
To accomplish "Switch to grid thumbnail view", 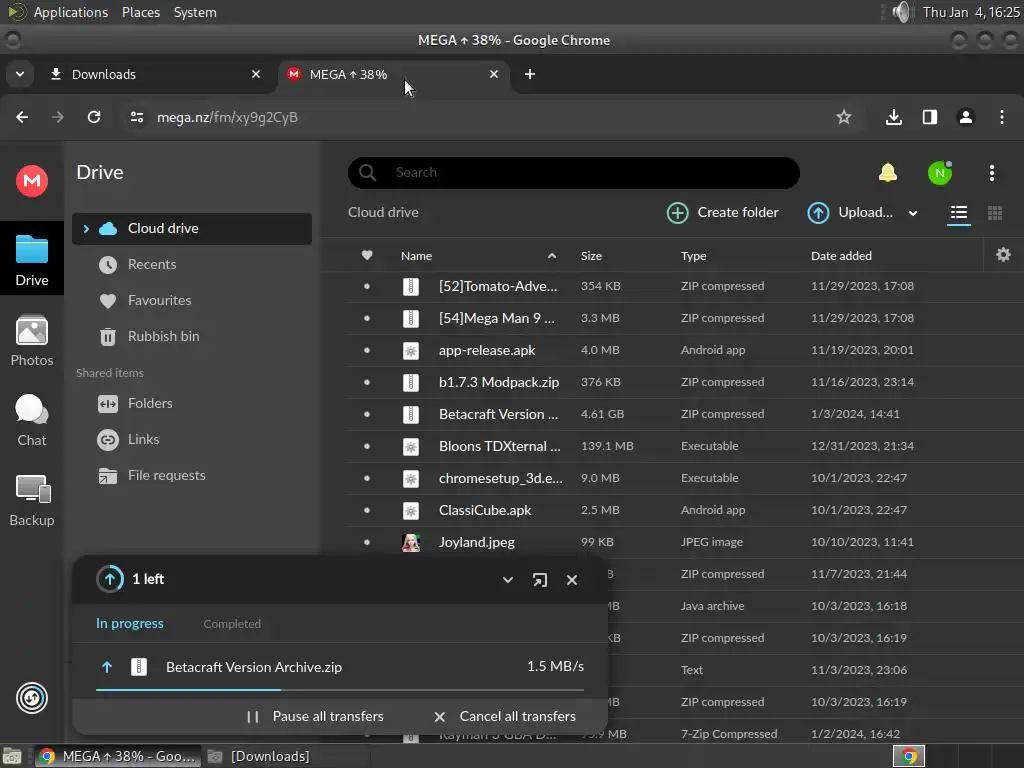I will click(x=995, y=213).
